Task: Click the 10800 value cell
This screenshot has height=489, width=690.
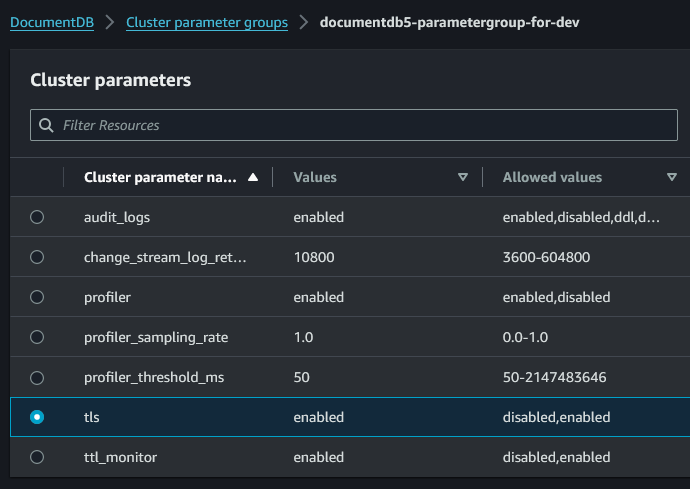Action: point(314,257)
